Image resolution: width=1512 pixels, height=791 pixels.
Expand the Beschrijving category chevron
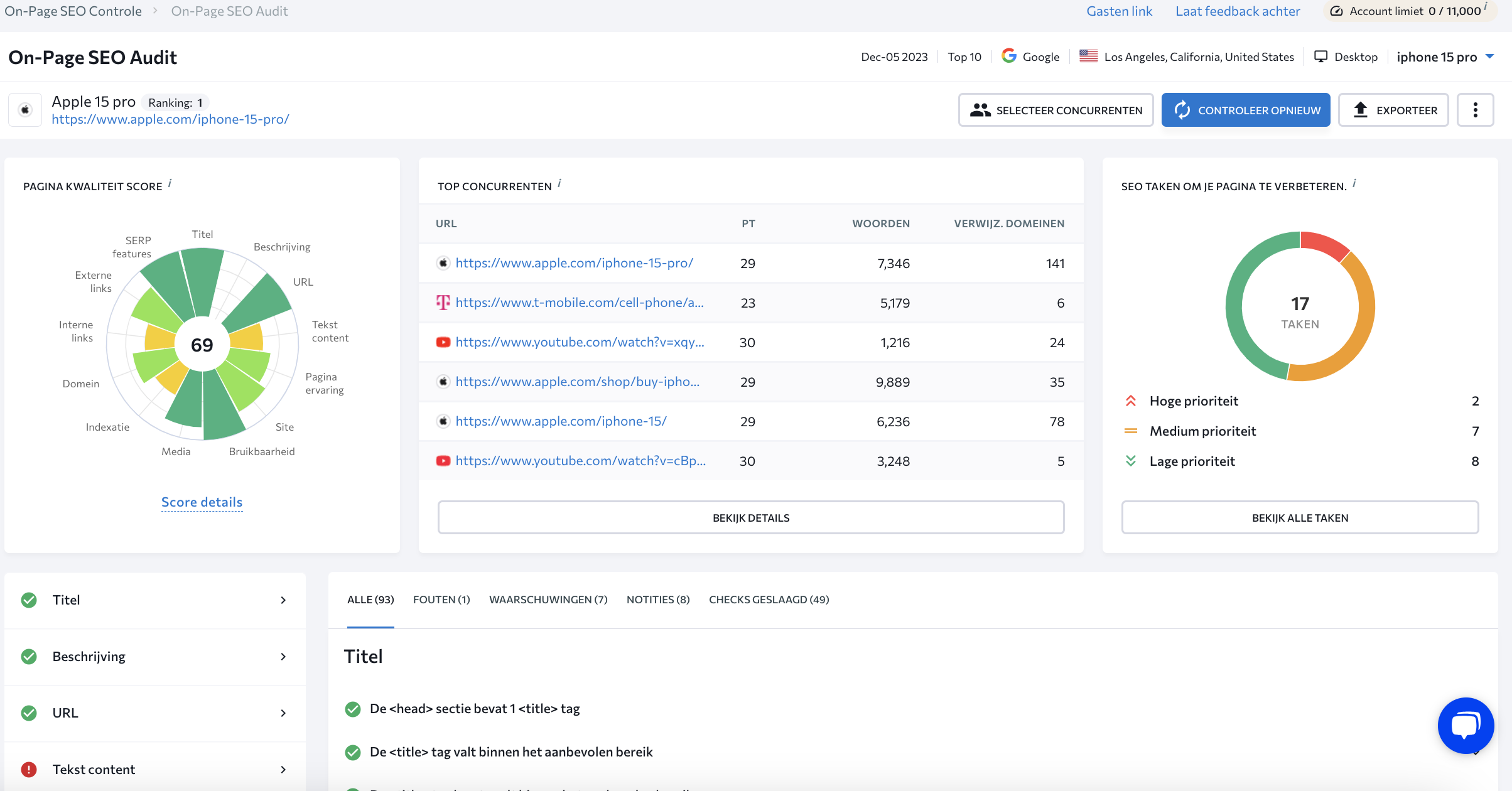(x=283, y=657)
